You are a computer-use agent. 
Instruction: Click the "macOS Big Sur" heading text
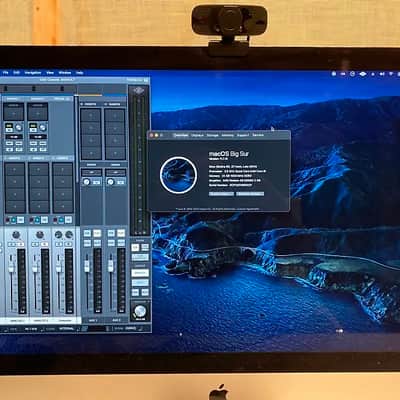229,154
